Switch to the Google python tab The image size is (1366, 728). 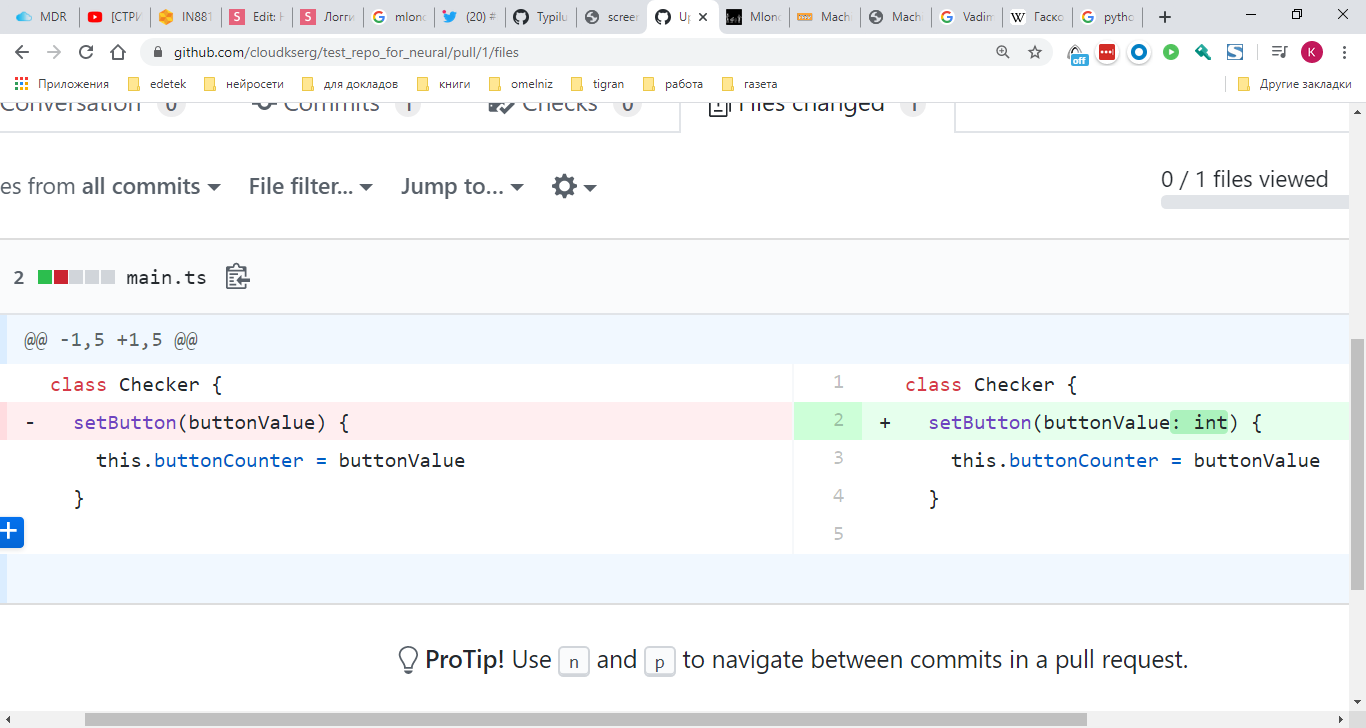pyautogui.click(x=1108, y=17)
